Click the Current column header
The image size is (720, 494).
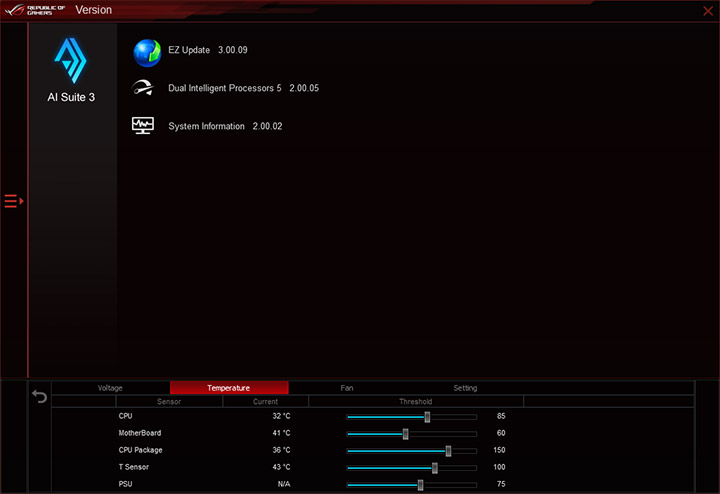265,402
